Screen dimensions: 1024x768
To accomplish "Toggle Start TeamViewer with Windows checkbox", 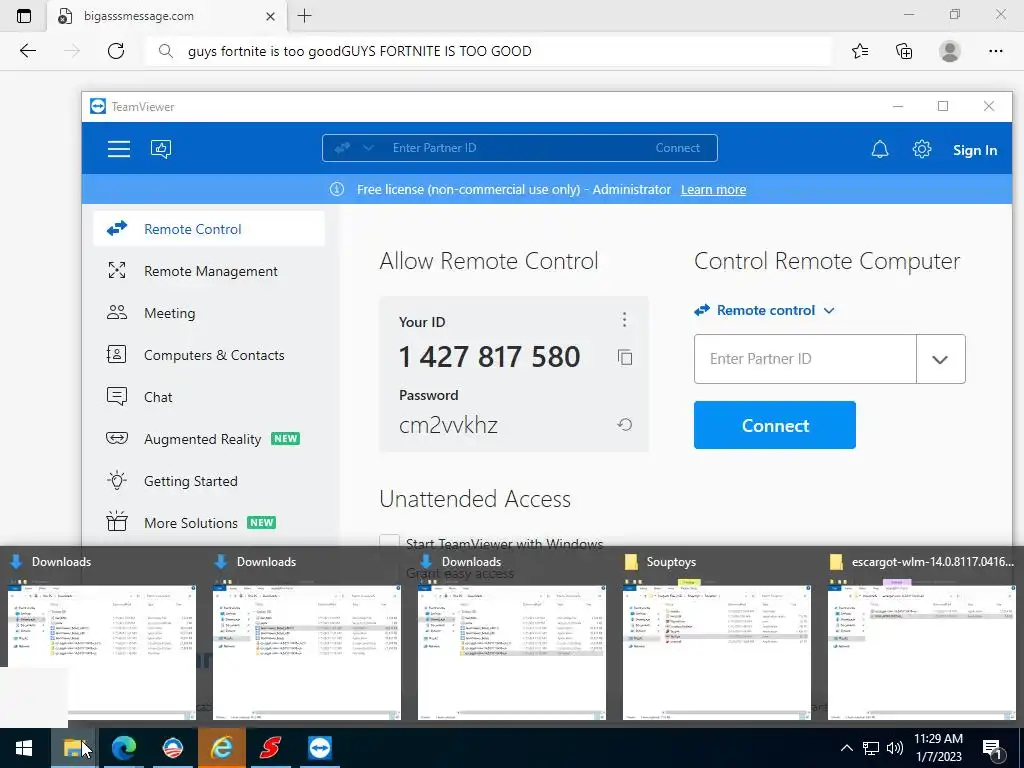I will (389, 543).
